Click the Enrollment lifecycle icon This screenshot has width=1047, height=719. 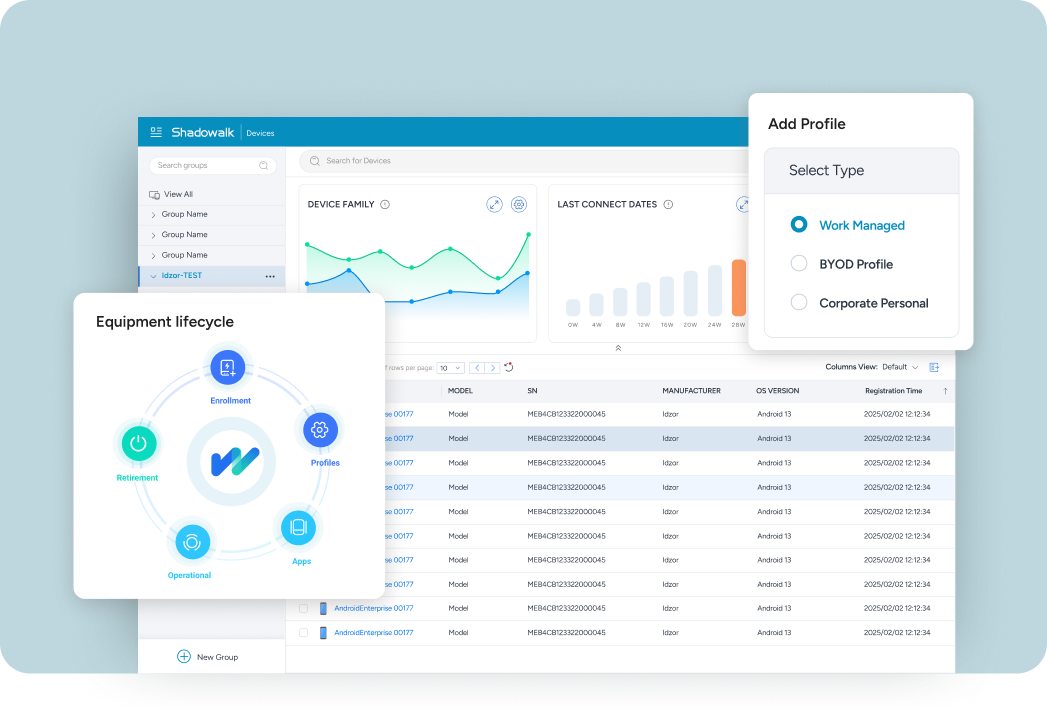229,369
